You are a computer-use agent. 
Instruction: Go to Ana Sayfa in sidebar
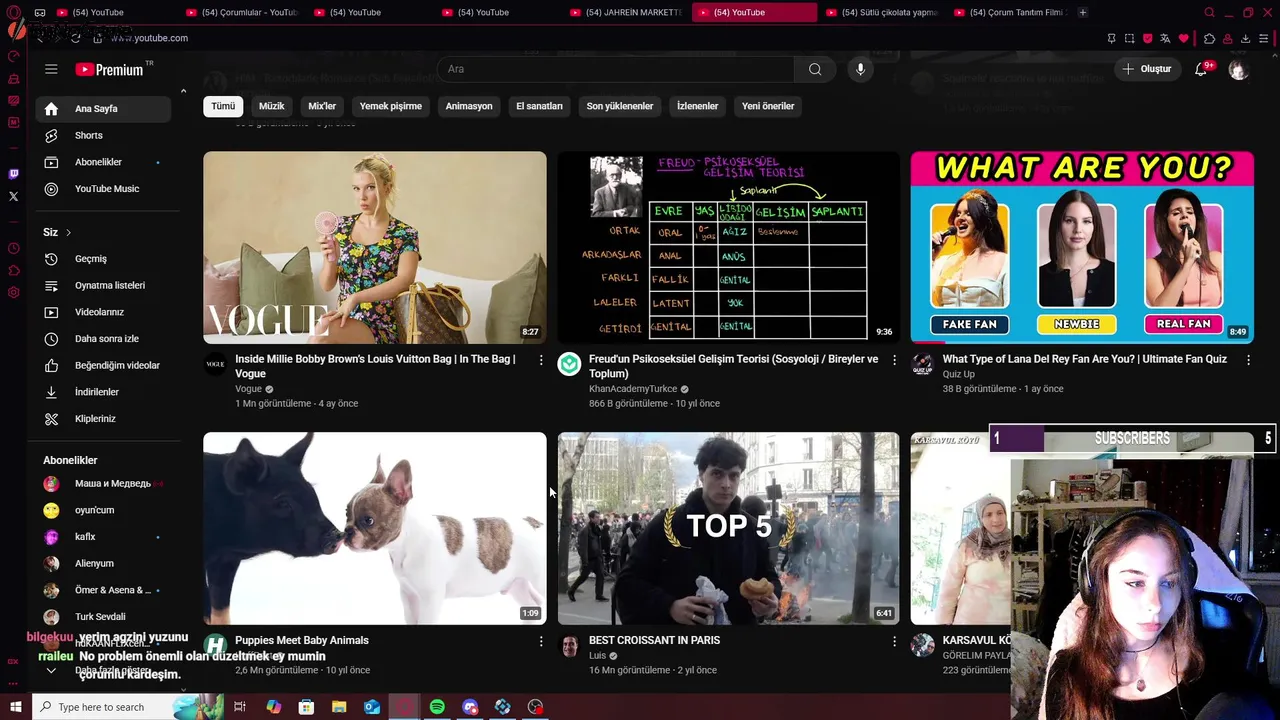click(103, 108)
